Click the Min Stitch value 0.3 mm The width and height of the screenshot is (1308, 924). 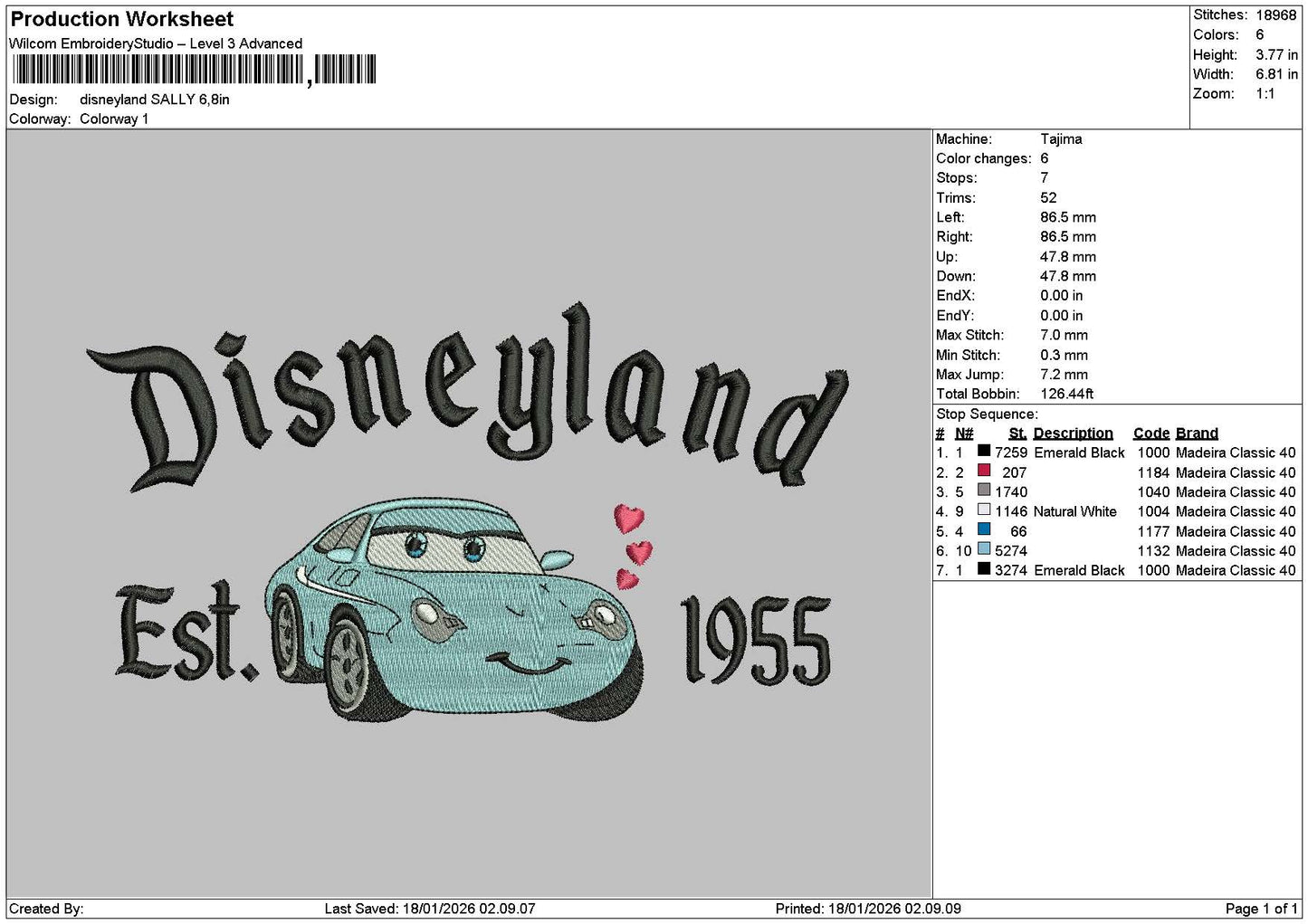coord(1065,355)
